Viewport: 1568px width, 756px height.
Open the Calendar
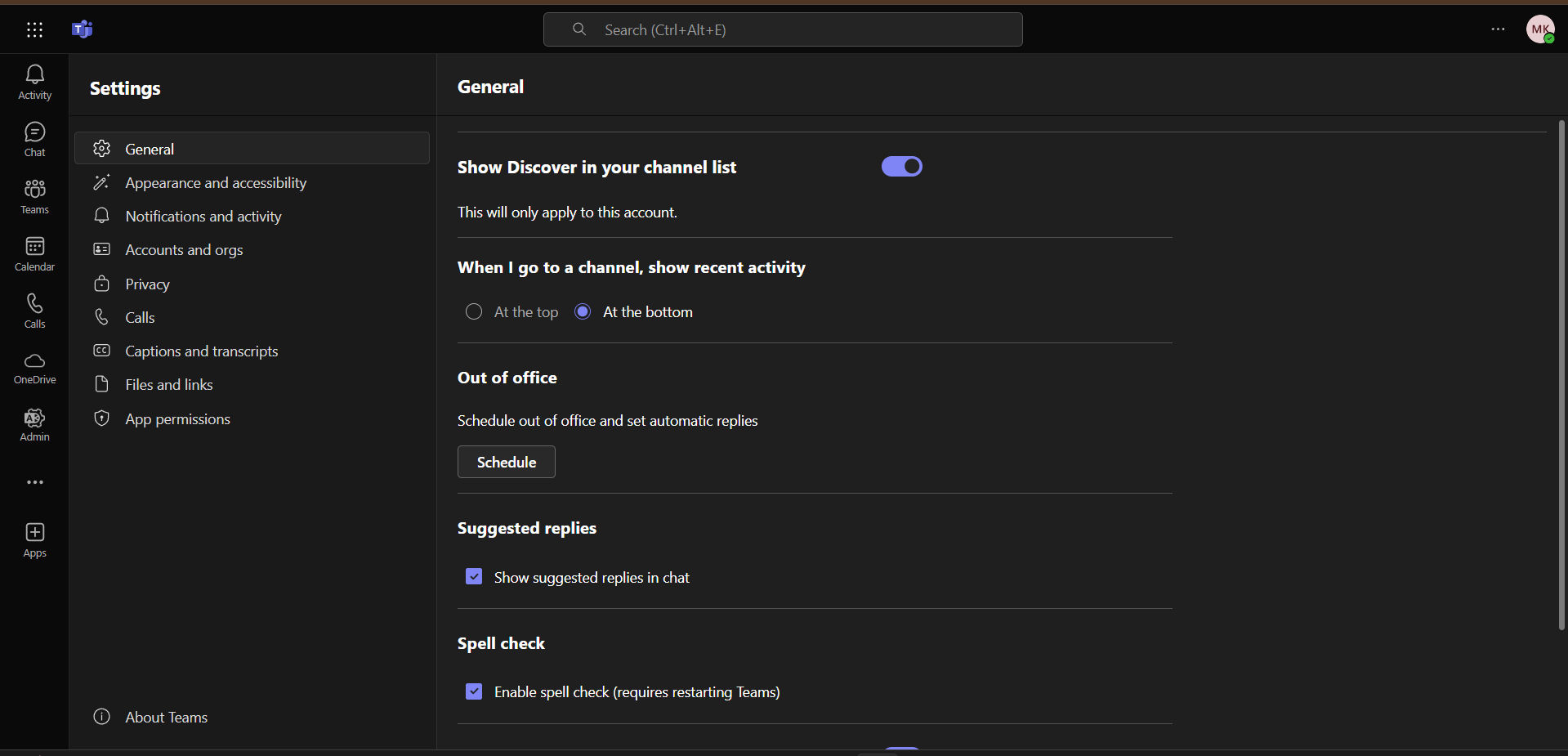tap(34, 253)
